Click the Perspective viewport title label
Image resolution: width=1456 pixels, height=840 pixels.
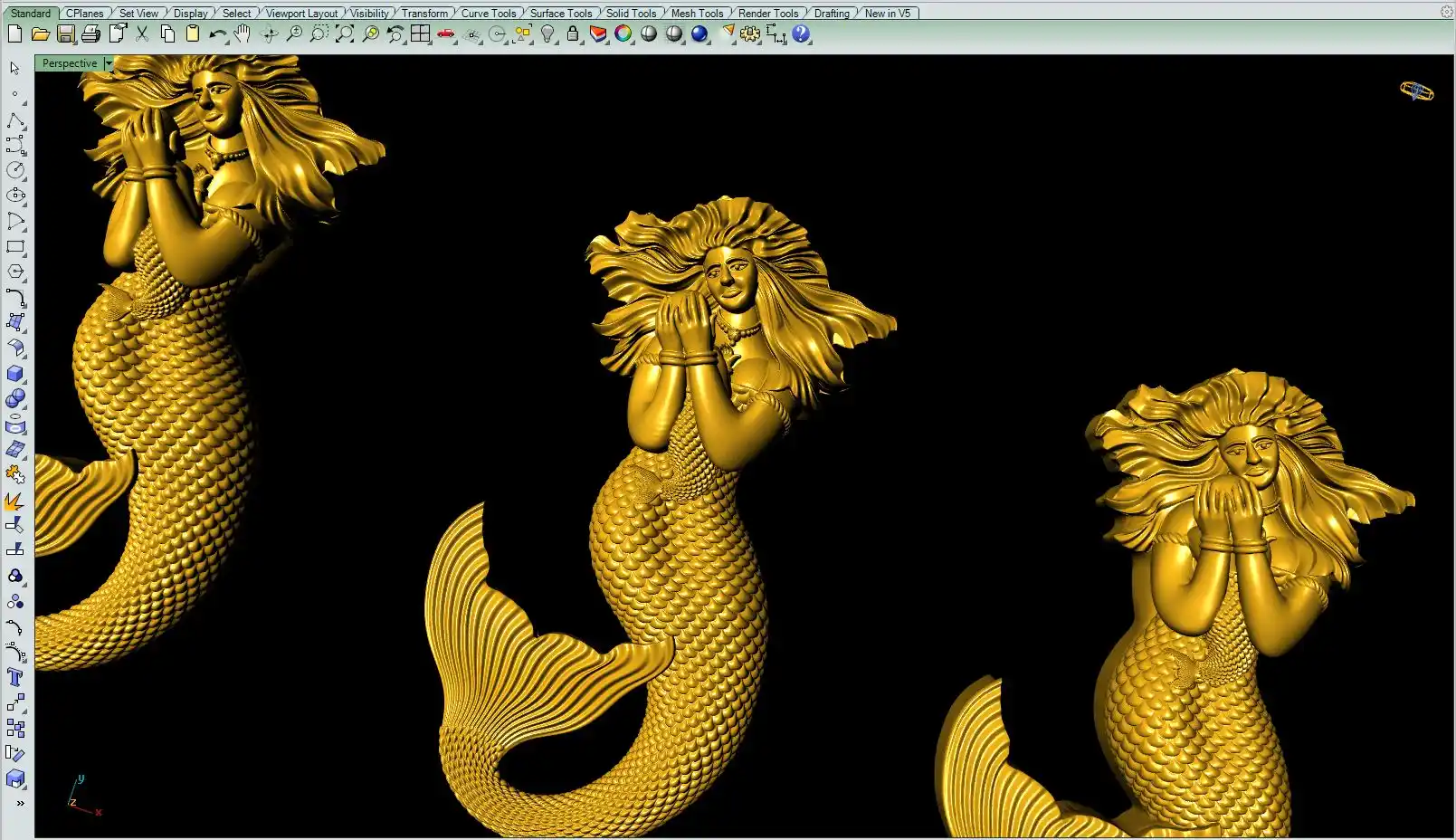[69, 63]
